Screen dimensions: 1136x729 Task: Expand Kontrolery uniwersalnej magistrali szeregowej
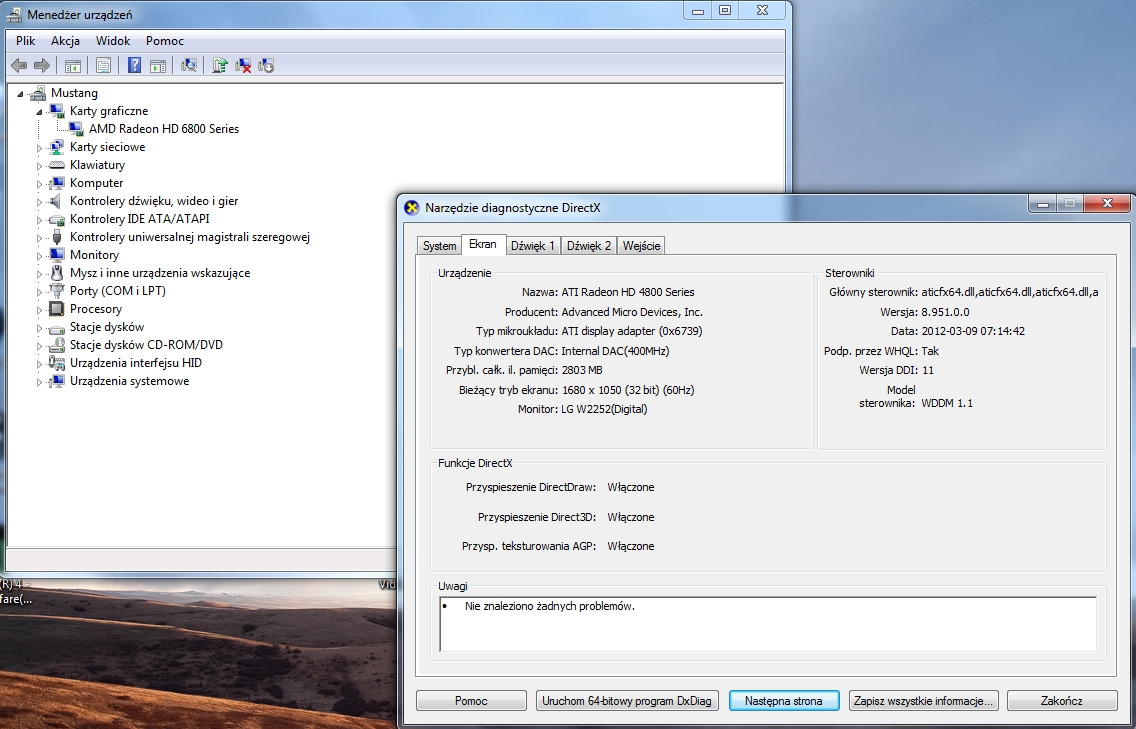coord(39,238)
